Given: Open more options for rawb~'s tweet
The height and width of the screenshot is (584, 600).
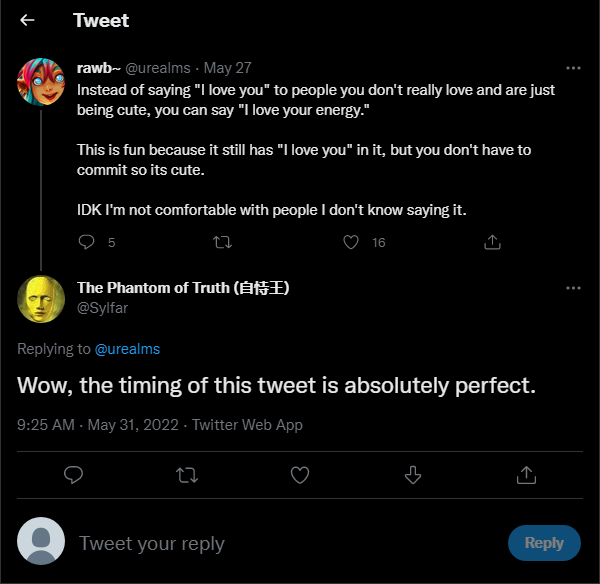Looking at the screenshot, I should [x=573, y=68].
